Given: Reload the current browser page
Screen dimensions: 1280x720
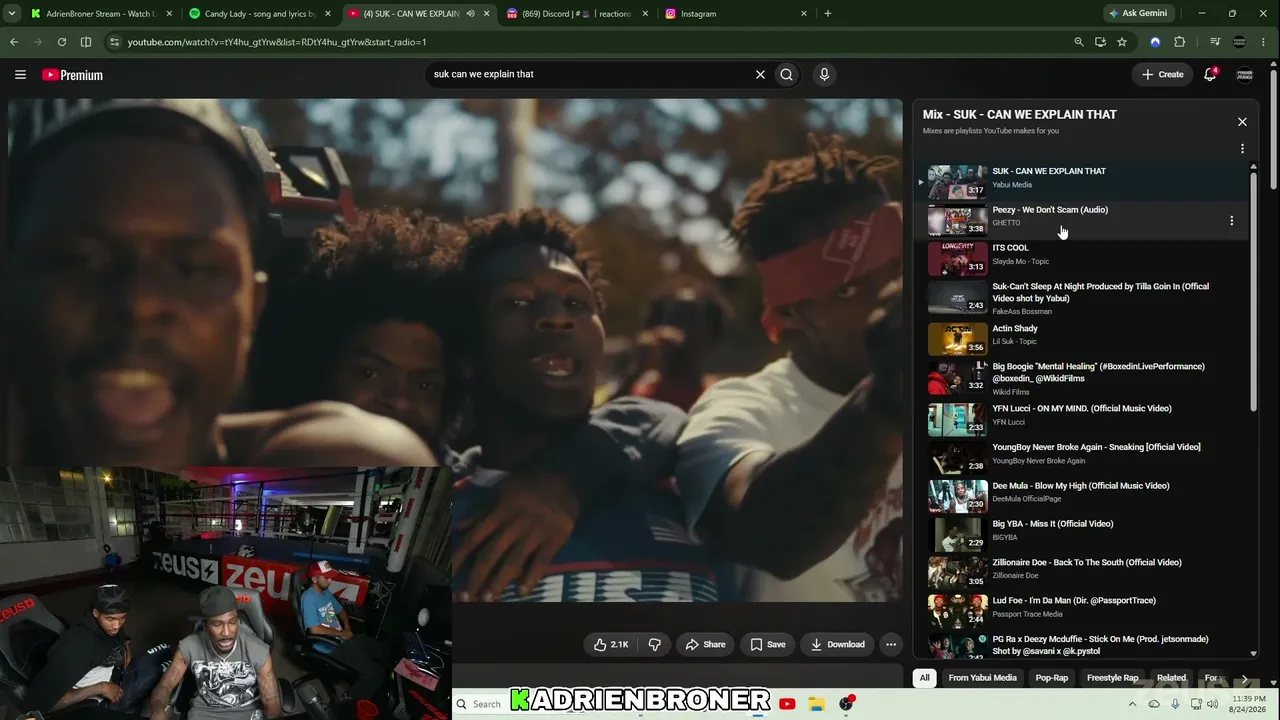Looking at the screenshot, I should click(62, 42).
